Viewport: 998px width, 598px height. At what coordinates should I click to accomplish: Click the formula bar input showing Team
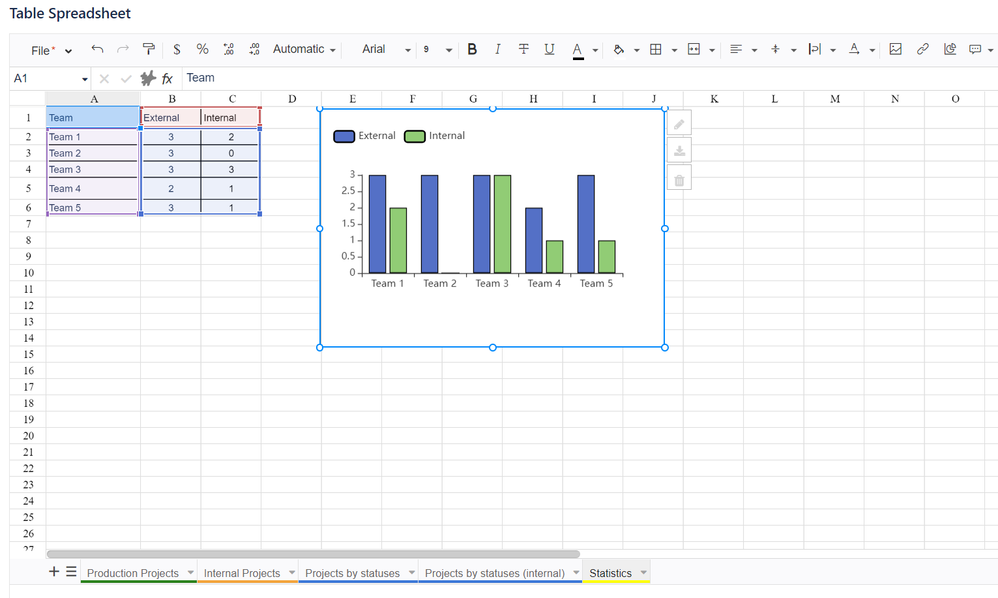coord(589,78)
